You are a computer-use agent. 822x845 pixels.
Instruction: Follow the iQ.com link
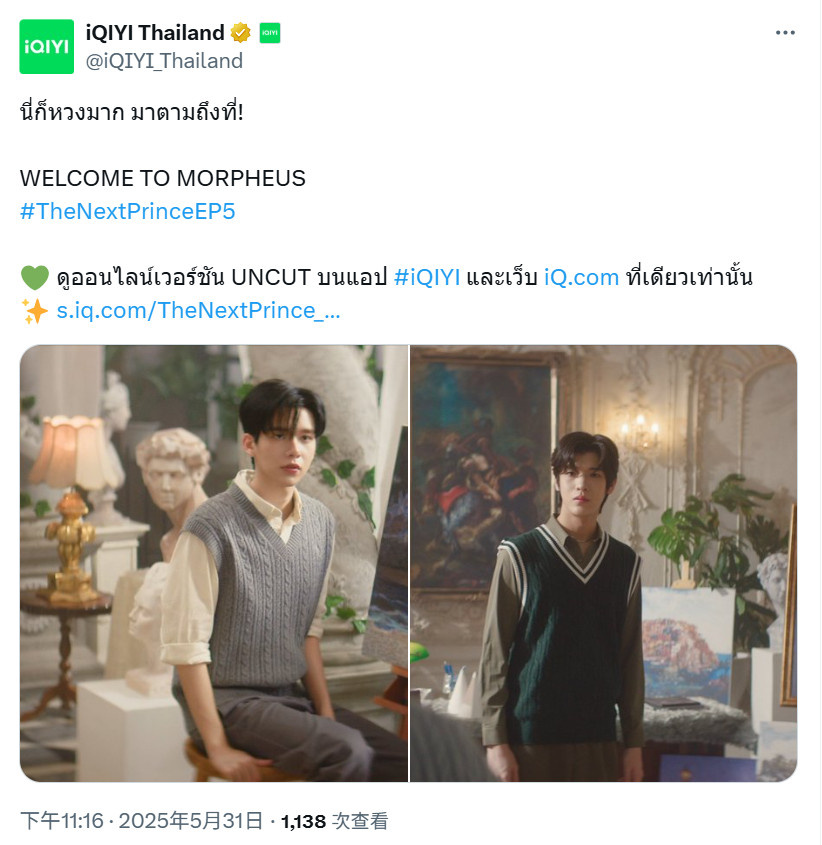[x=581, y=278]
